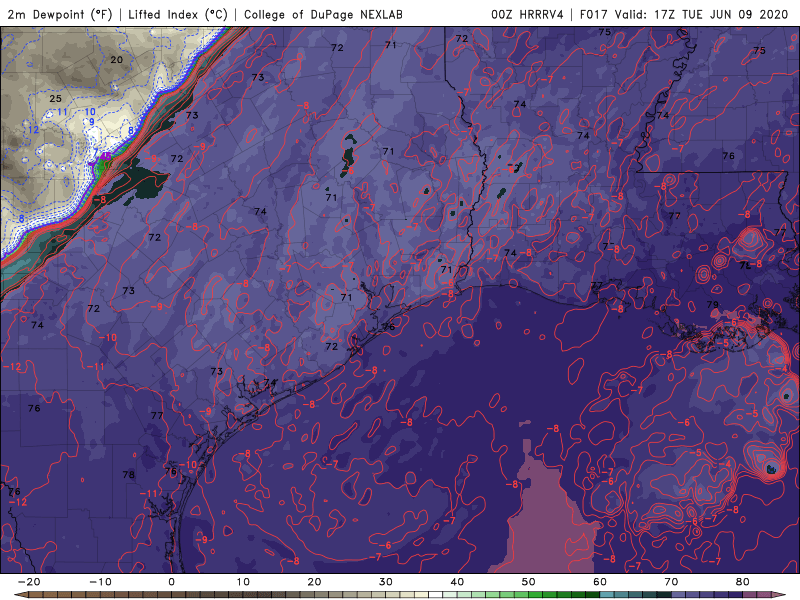Viewport: 800px width, 600px height.
Task: Click the "Valid: 17Z TUE JUN 09 2020" text
Action: pos(702,14)
